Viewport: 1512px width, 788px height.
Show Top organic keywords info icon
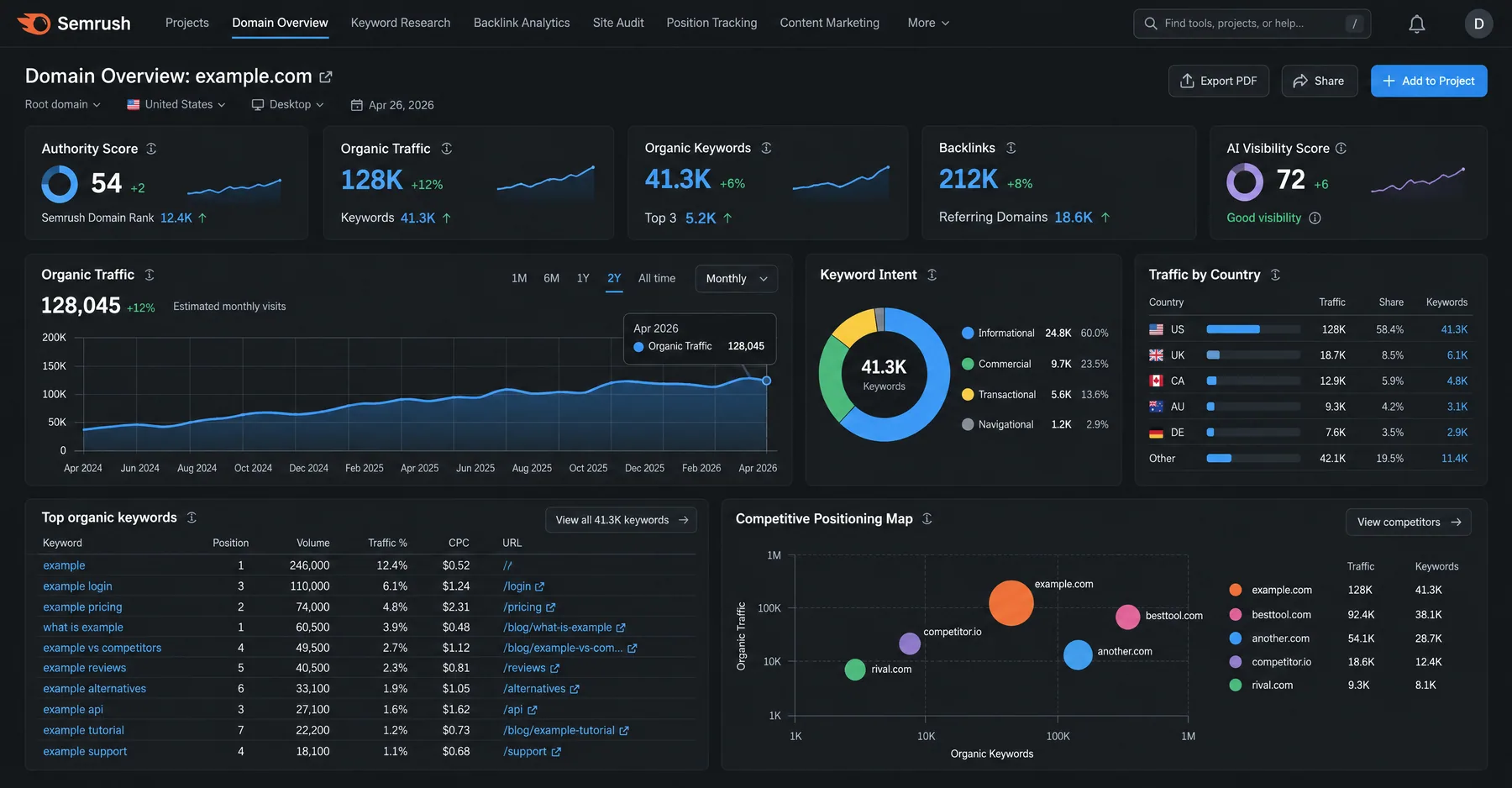[x=192, y=517]
